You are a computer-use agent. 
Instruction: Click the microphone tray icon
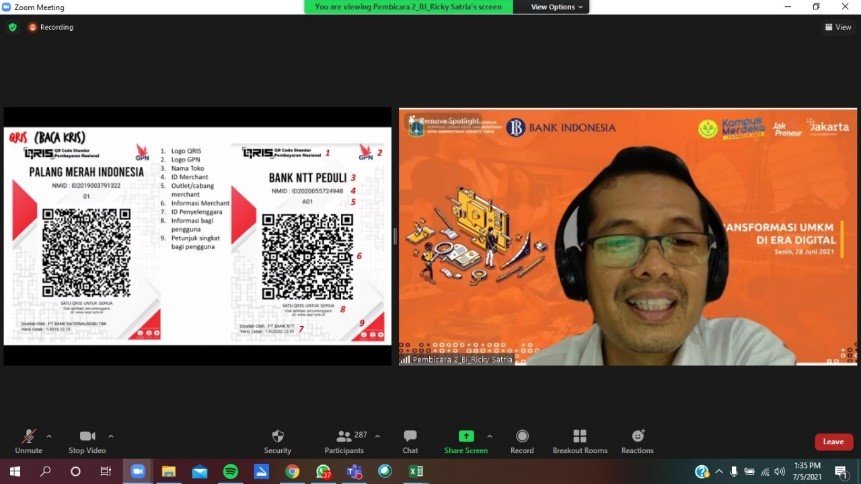coord(734,471)
